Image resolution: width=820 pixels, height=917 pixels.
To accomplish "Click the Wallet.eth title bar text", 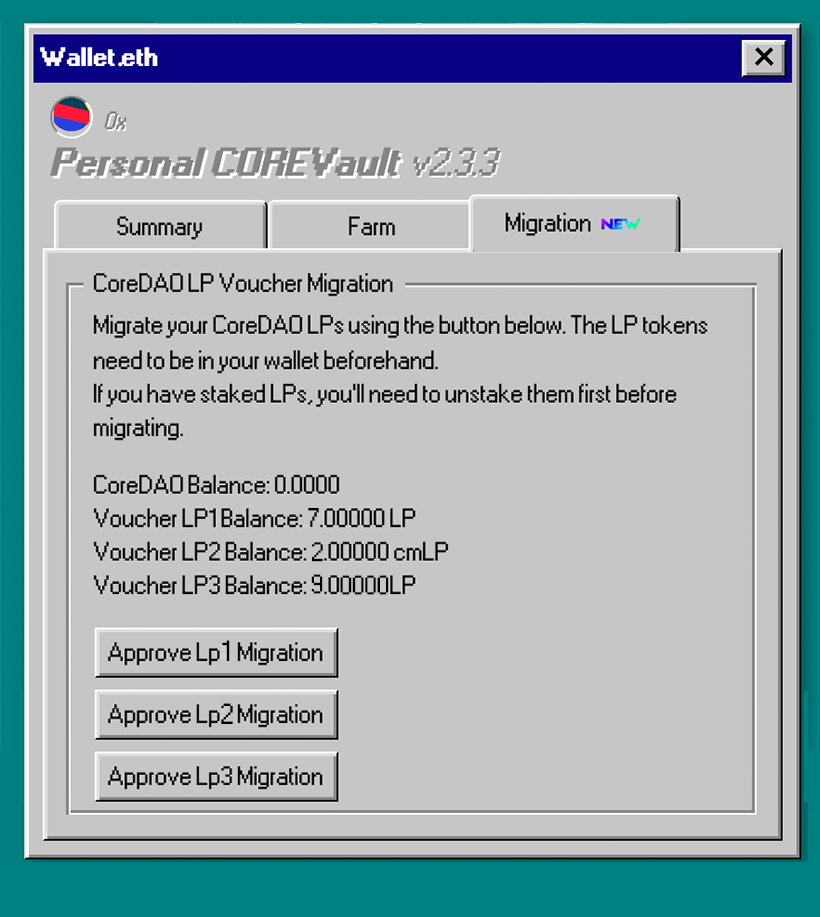I will coord(99,57).
